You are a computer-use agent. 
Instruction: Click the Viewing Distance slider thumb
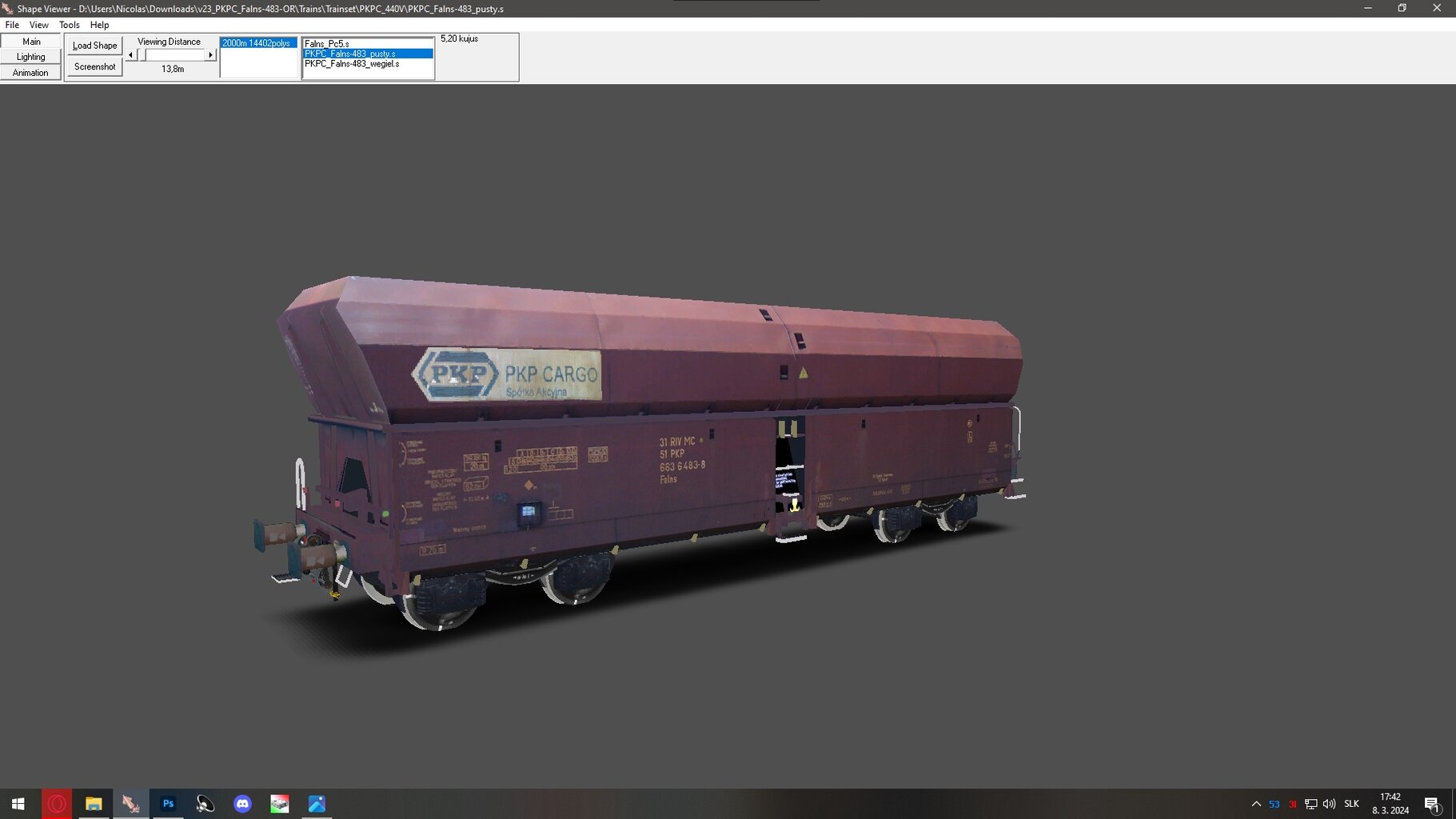(x=142, y=55)
